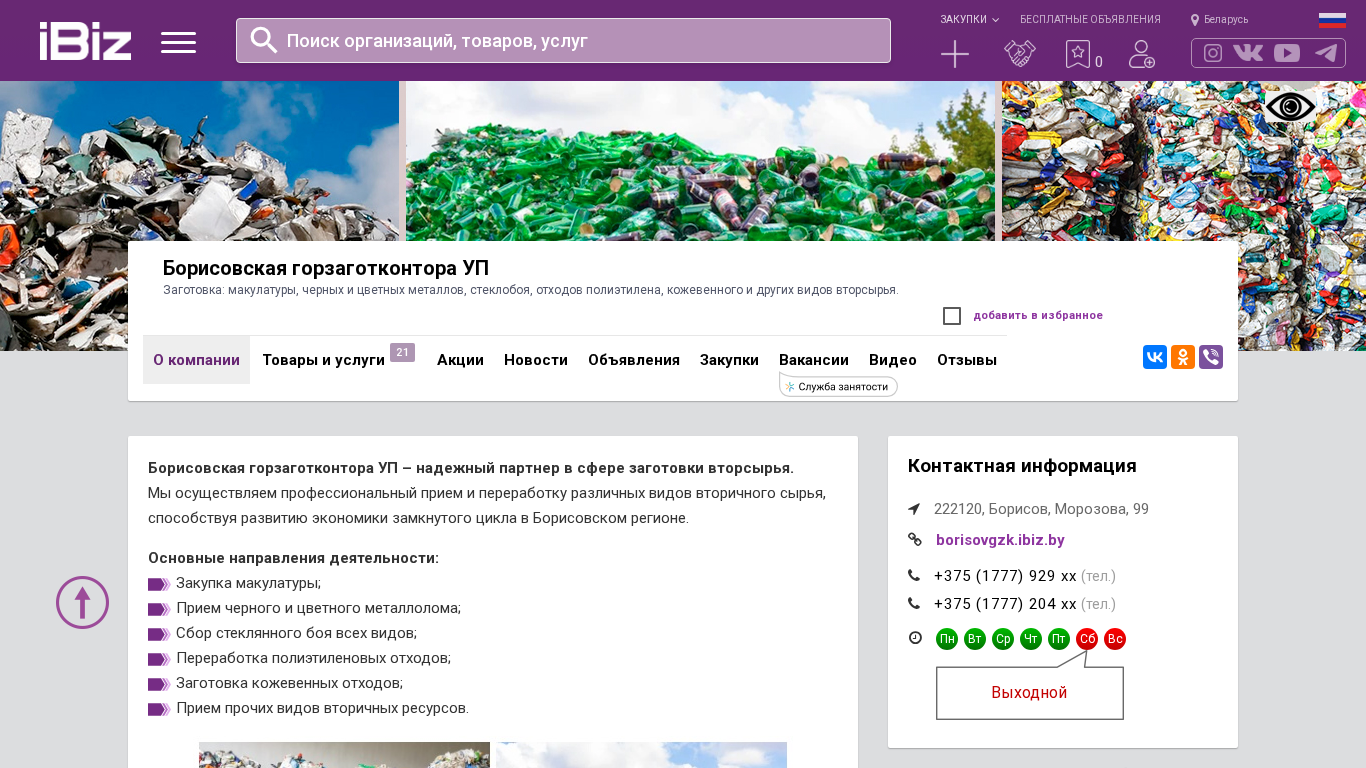The image size is (1366, 768).
Task: Open the YouTube social icon
Action: 1287,53
